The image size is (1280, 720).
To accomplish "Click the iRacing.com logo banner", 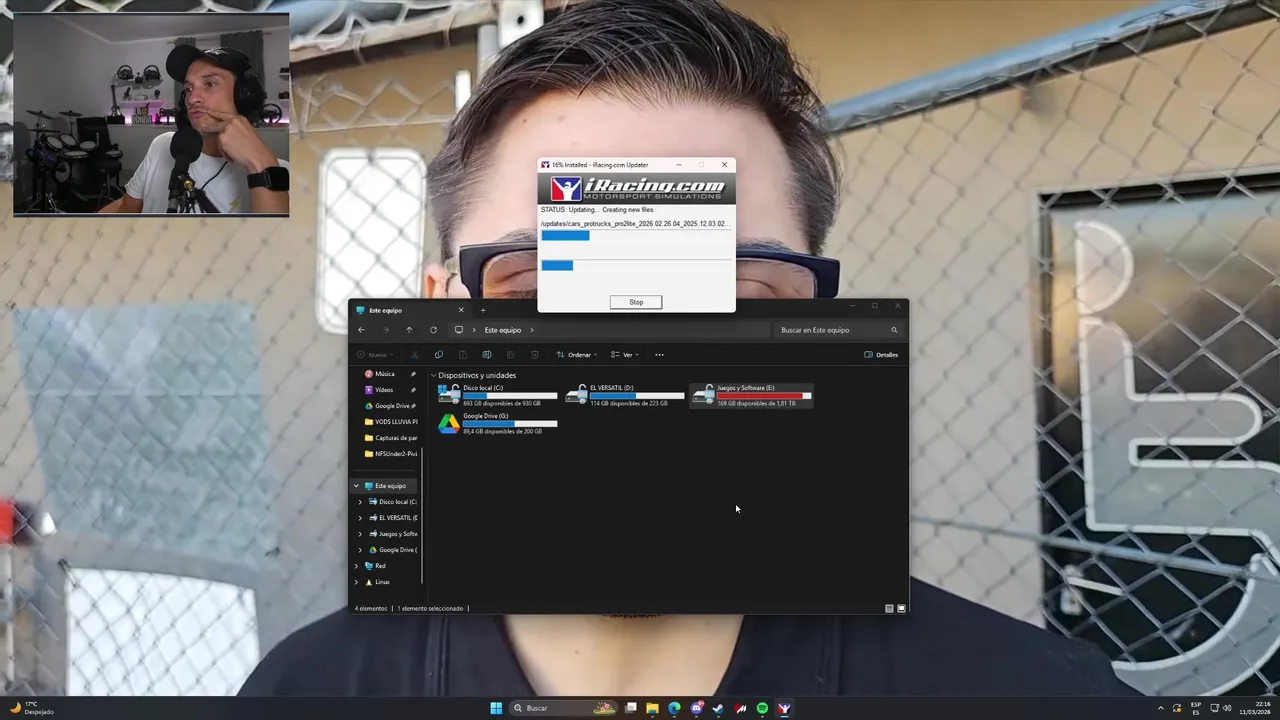I will [636, 189].
